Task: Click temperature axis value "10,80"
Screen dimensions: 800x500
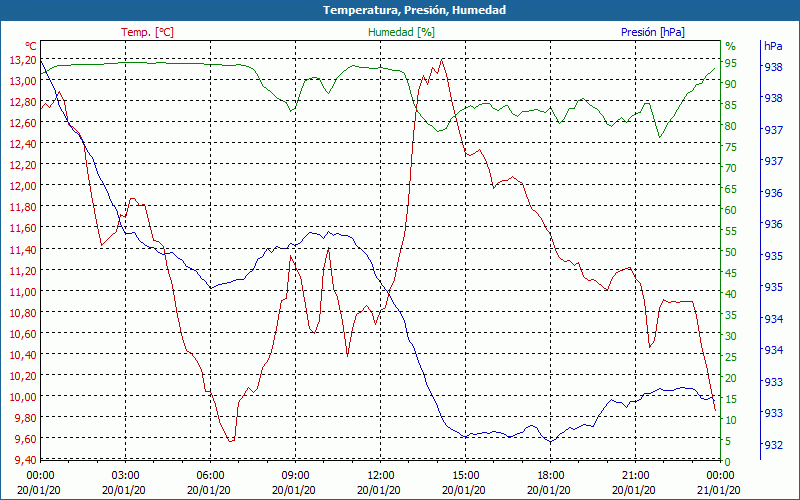Action: 23,312
